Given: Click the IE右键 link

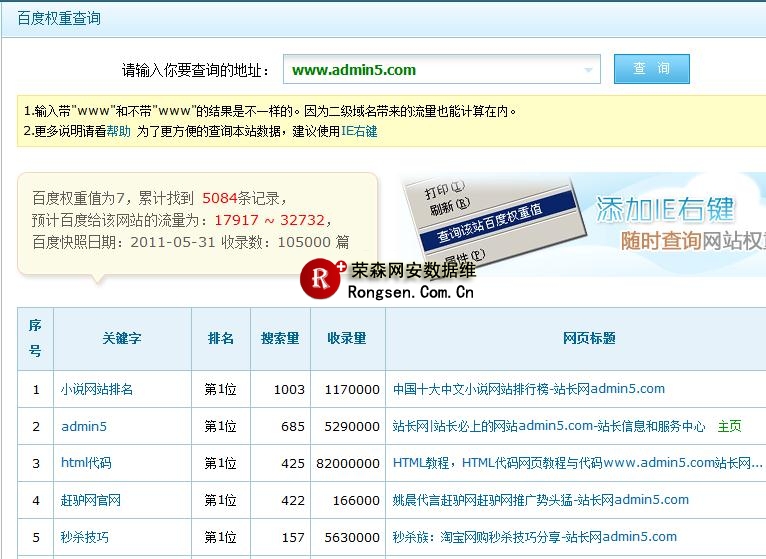Looking at the screenshot, I should point(359,131).
